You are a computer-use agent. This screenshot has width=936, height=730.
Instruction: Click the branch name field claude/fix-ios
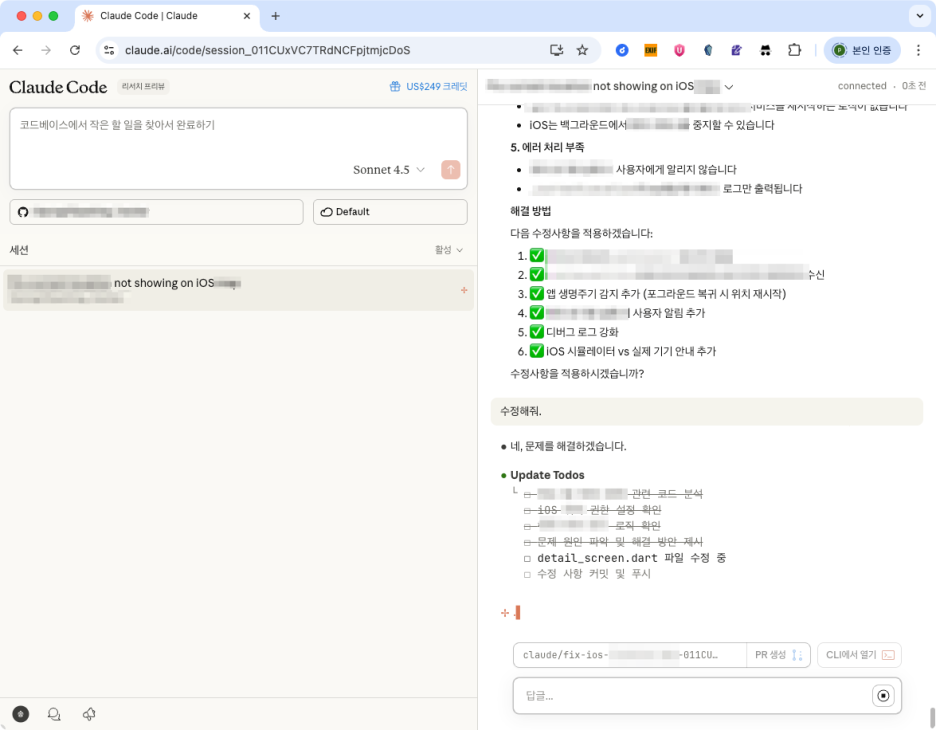[629, 655]
